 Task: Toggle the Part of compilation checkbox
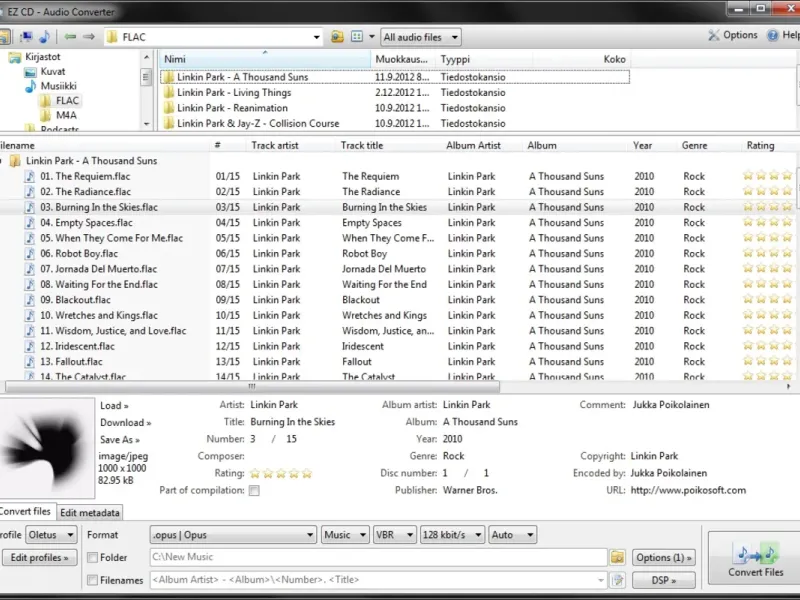coord(254,491)
